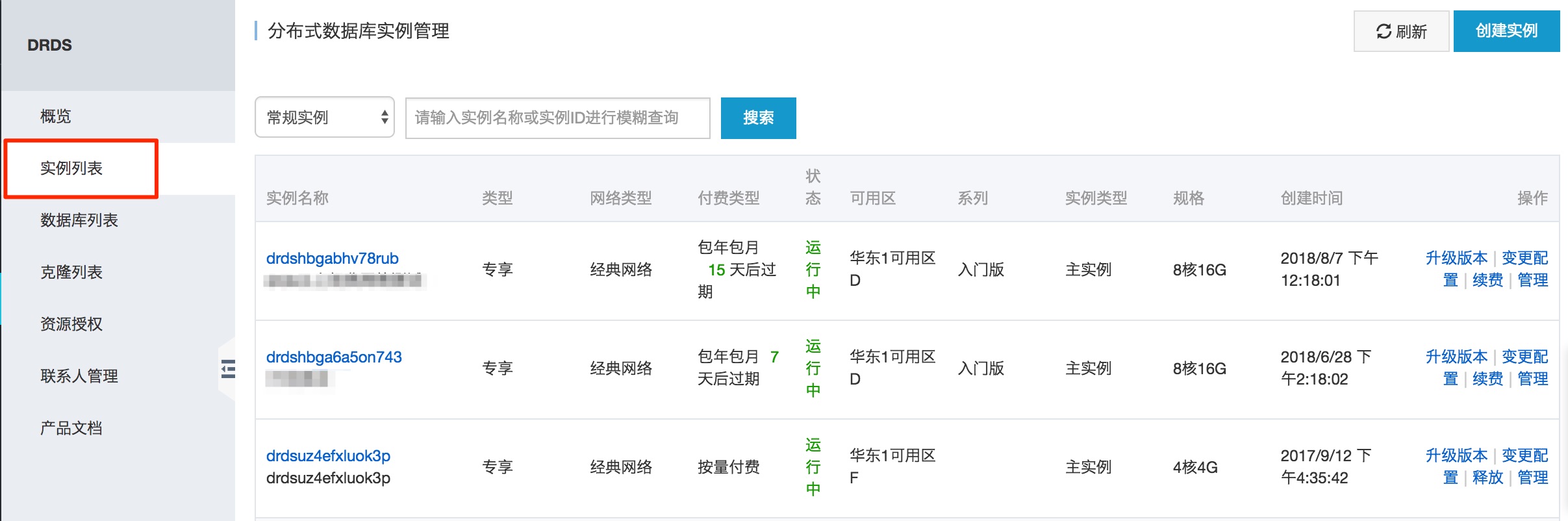The width and height of the screenshot is (1568, 521).
Task: Click 升级版本 for drdshbgabhv78rub
Action: (1456, 259)
